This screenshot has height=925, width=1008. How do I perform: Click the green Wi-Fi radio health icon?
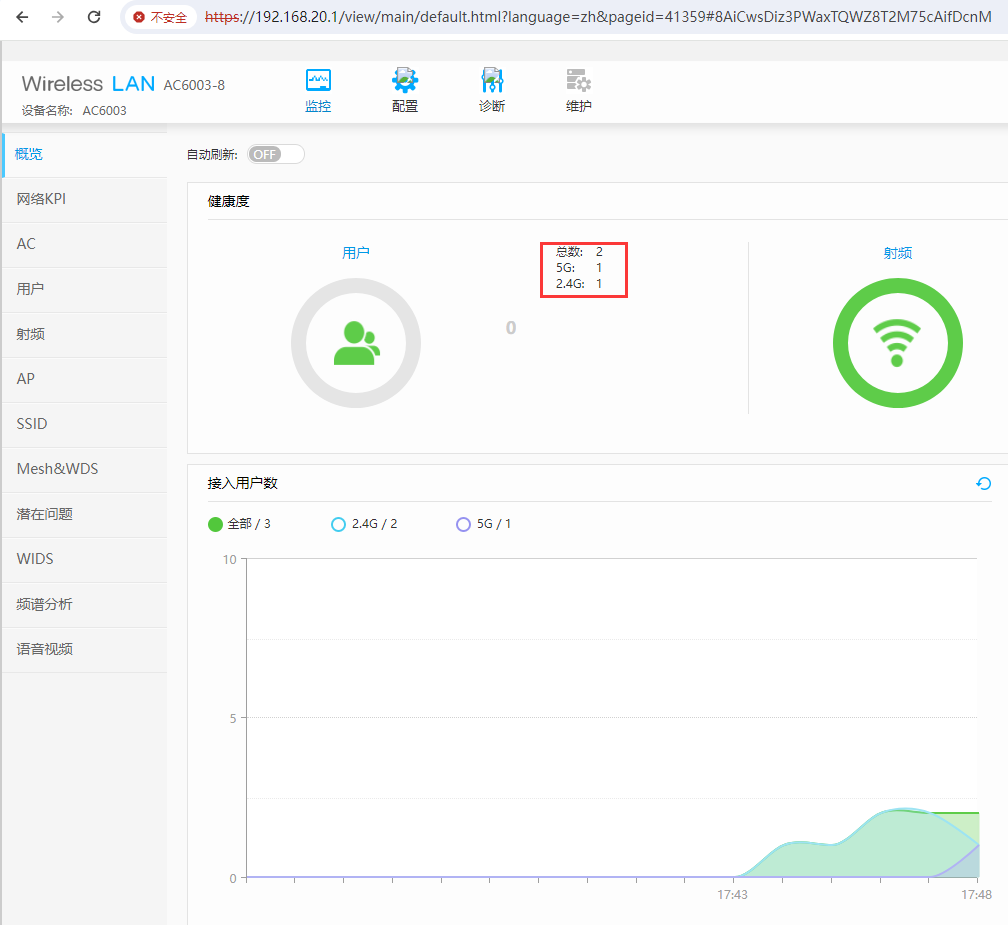click(x=897, y=343)
